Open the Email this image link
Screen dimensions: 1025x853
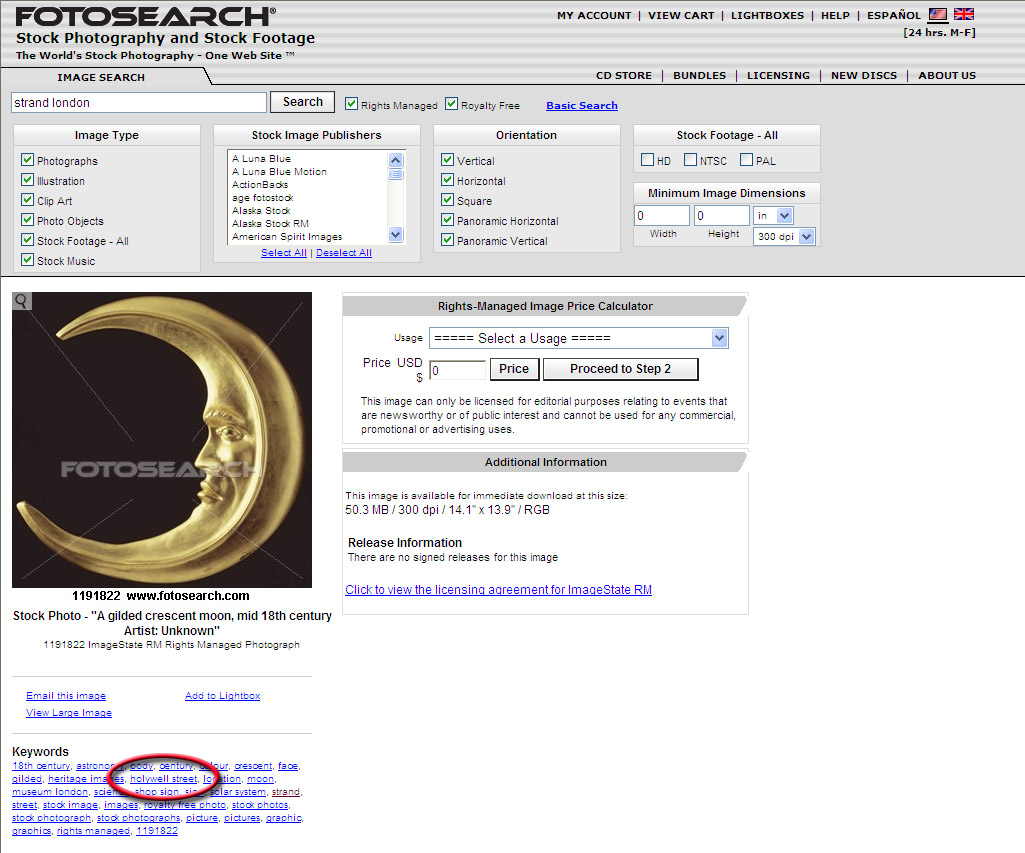[66, 695]
